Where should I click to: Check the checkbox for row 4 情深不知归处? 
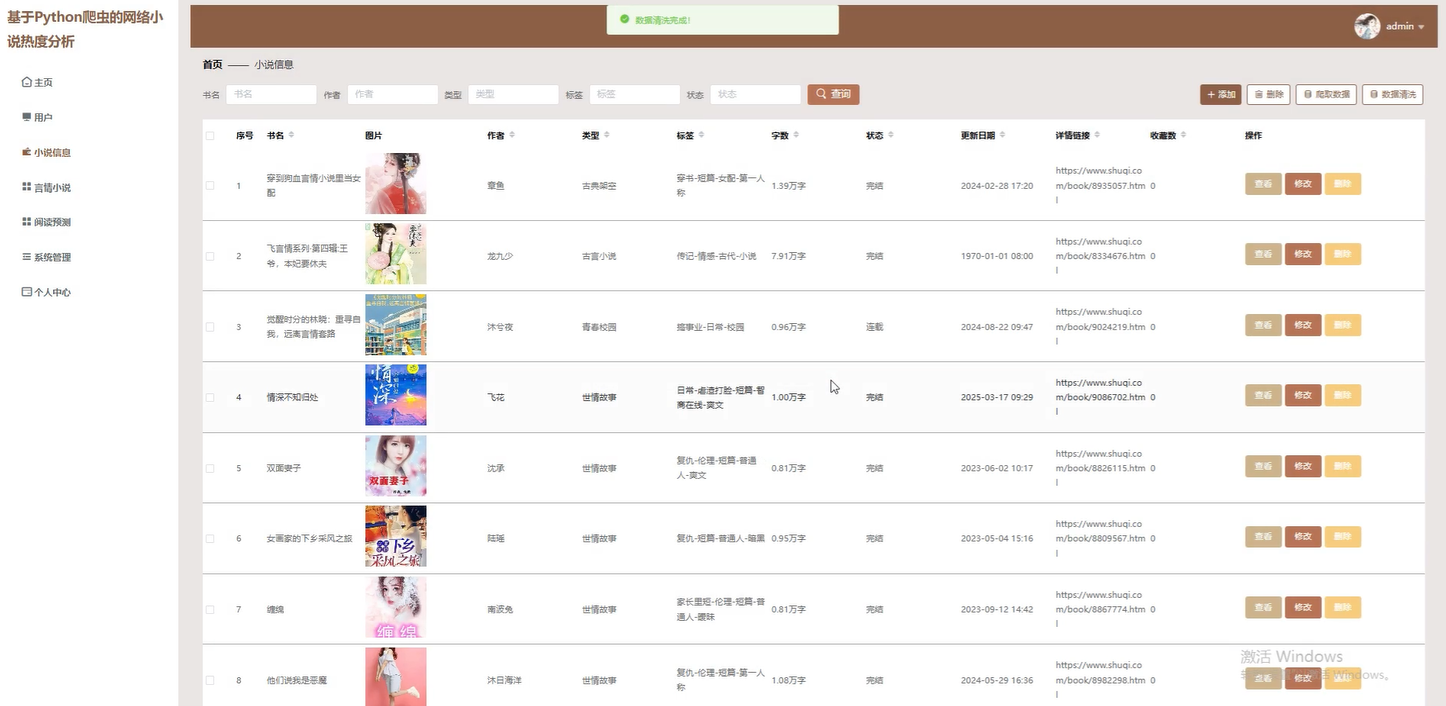point(210,397)
